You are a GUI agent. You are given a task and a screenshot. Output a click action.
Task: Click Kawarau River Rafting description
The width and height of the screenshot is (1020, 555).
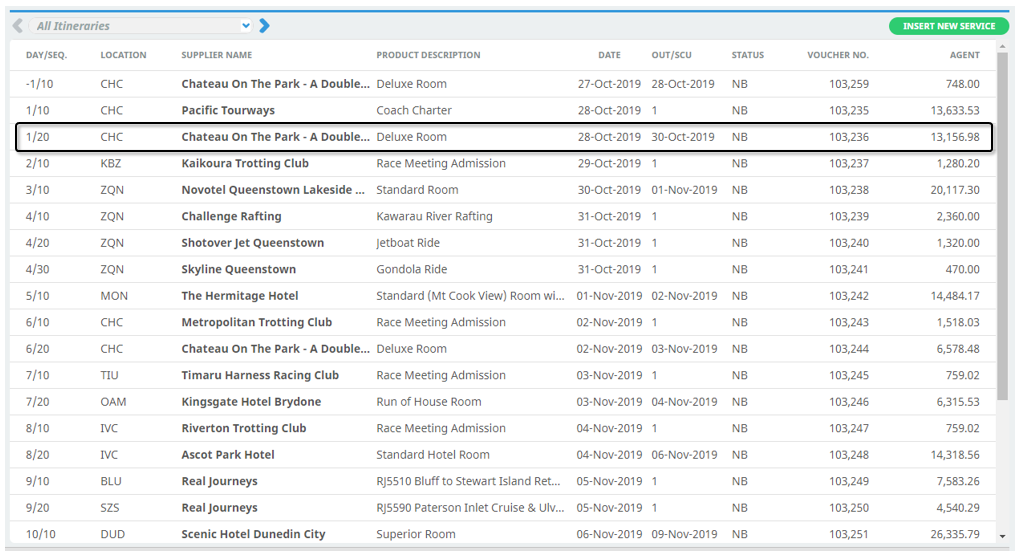[435, 216]
